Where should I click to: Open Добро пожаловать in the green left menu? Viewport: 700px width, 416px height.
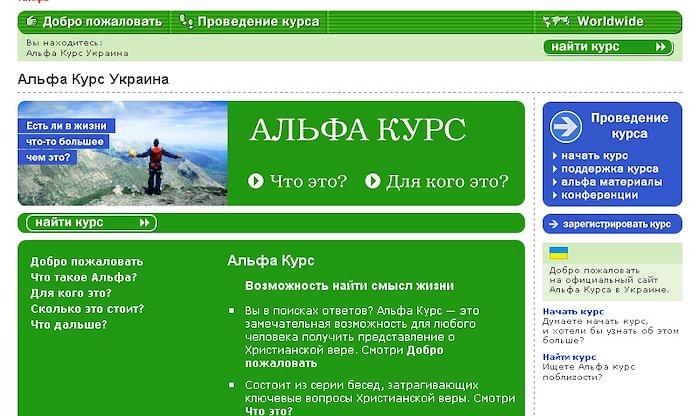(87, 262)
